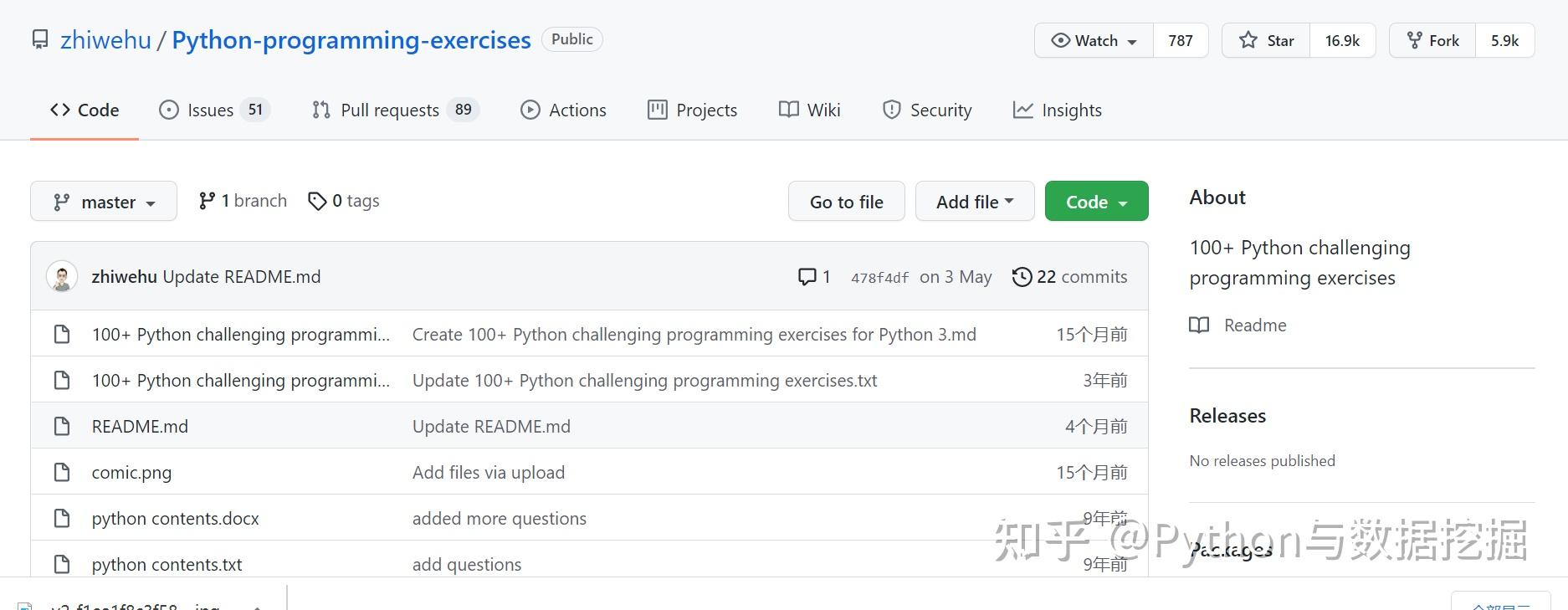This screenshot has height=610, width=1568.
Task: View the 22 commits history
Action: (x=1069, y=277)
